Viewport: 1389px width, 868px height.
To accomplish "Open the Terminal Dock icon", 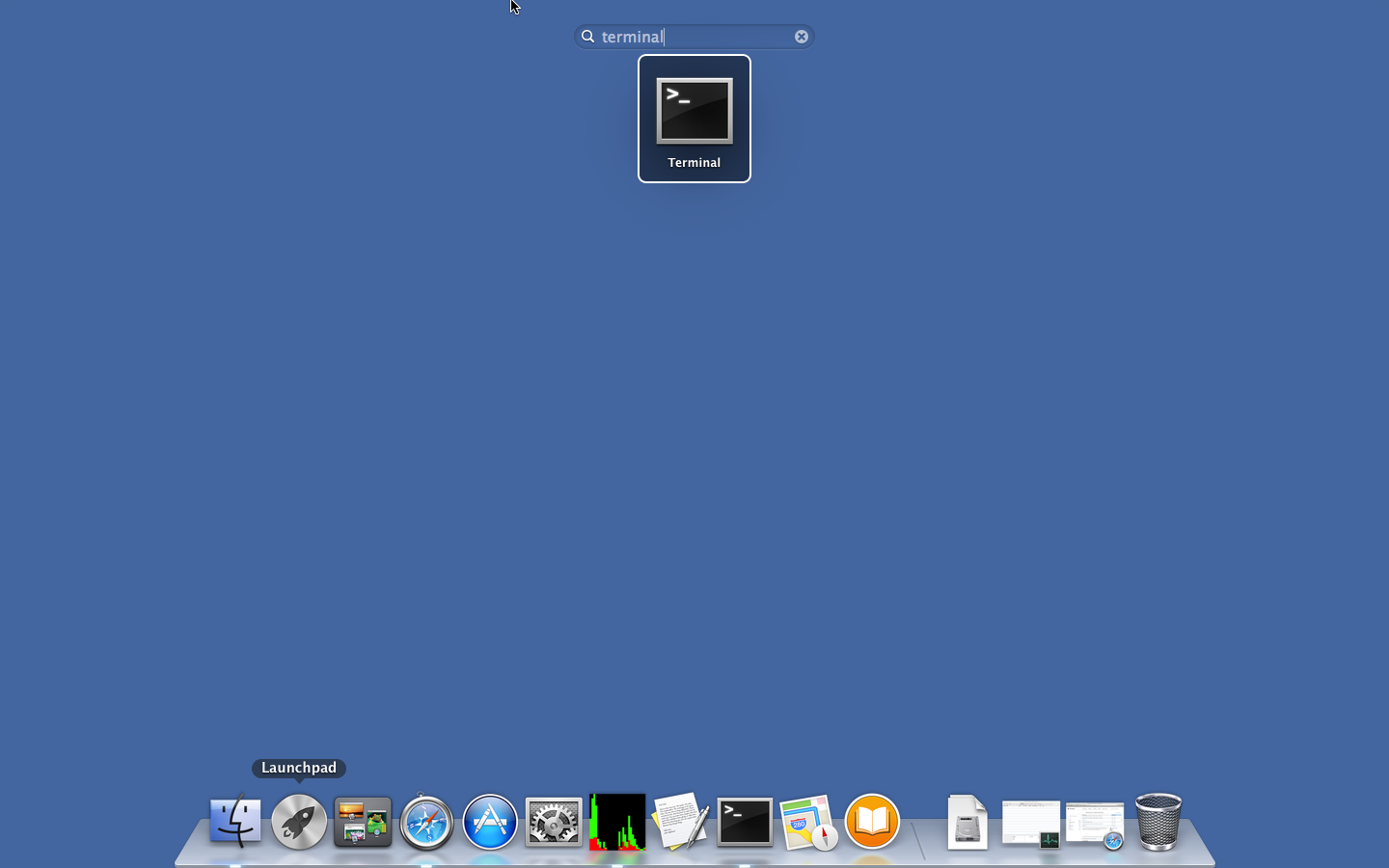I will (745, 823).
